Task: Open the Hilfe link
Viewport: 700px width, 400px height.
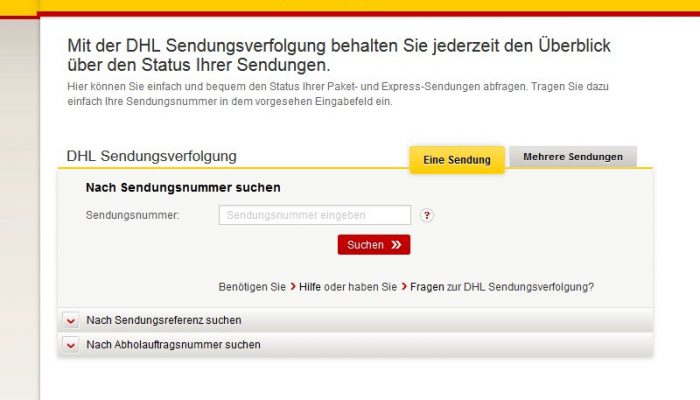Action: (x=310, y=287)
